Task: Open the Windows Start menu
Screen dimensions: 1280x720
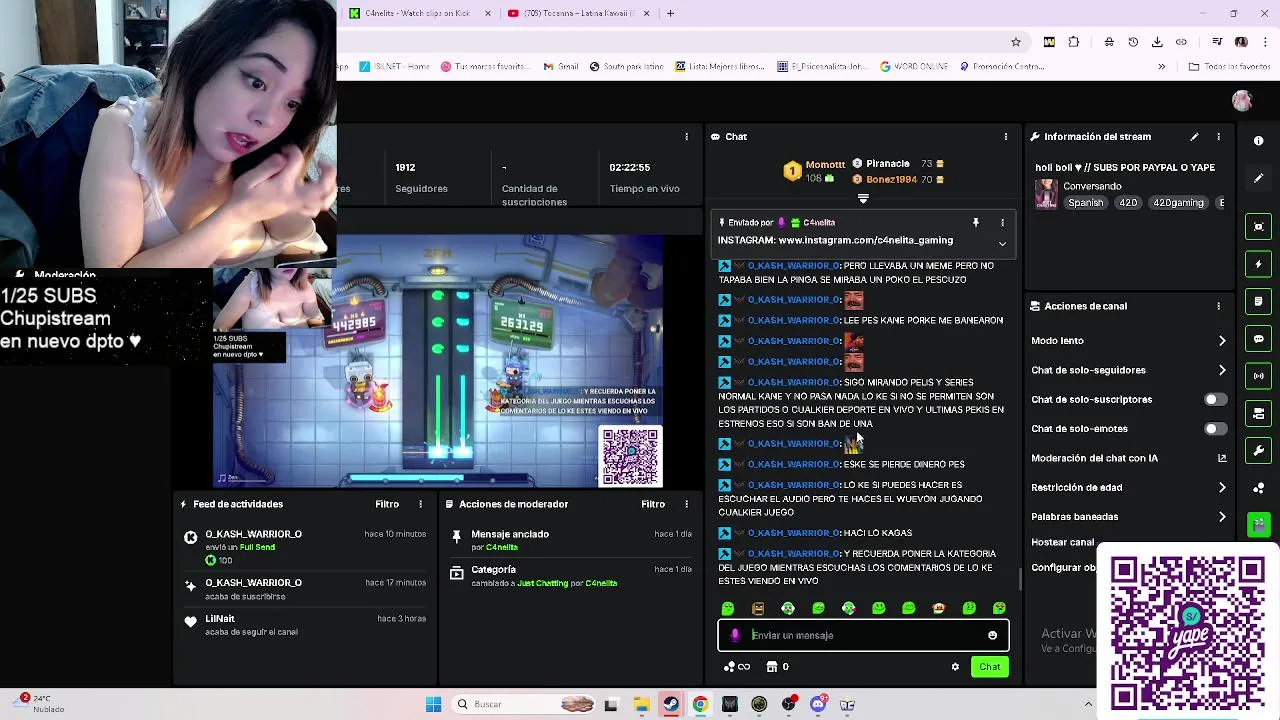Action: pyautogui.click(x=433, y=704)
